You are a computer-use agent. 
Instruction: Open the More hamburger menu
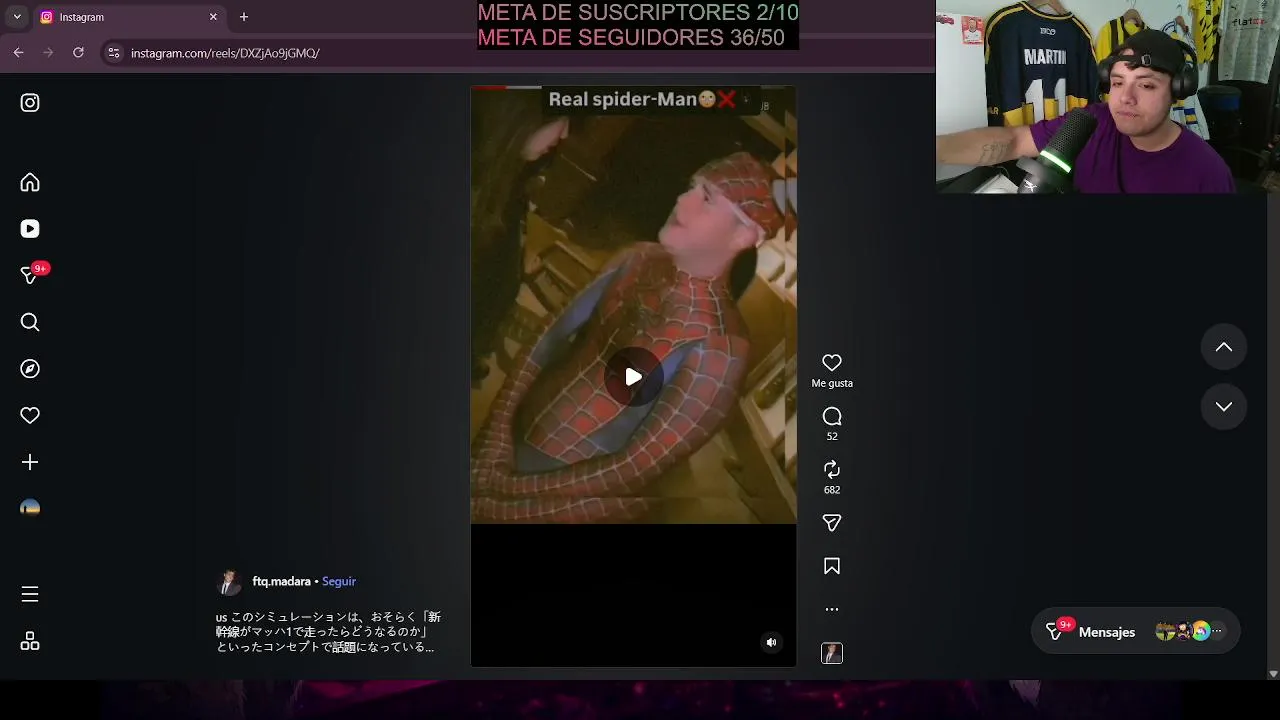[x=30, y=594]
